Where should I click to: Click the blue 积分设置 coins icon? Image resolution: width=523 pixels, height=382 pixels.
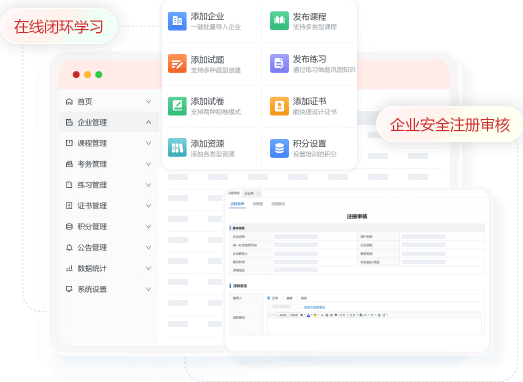(279, 148)
